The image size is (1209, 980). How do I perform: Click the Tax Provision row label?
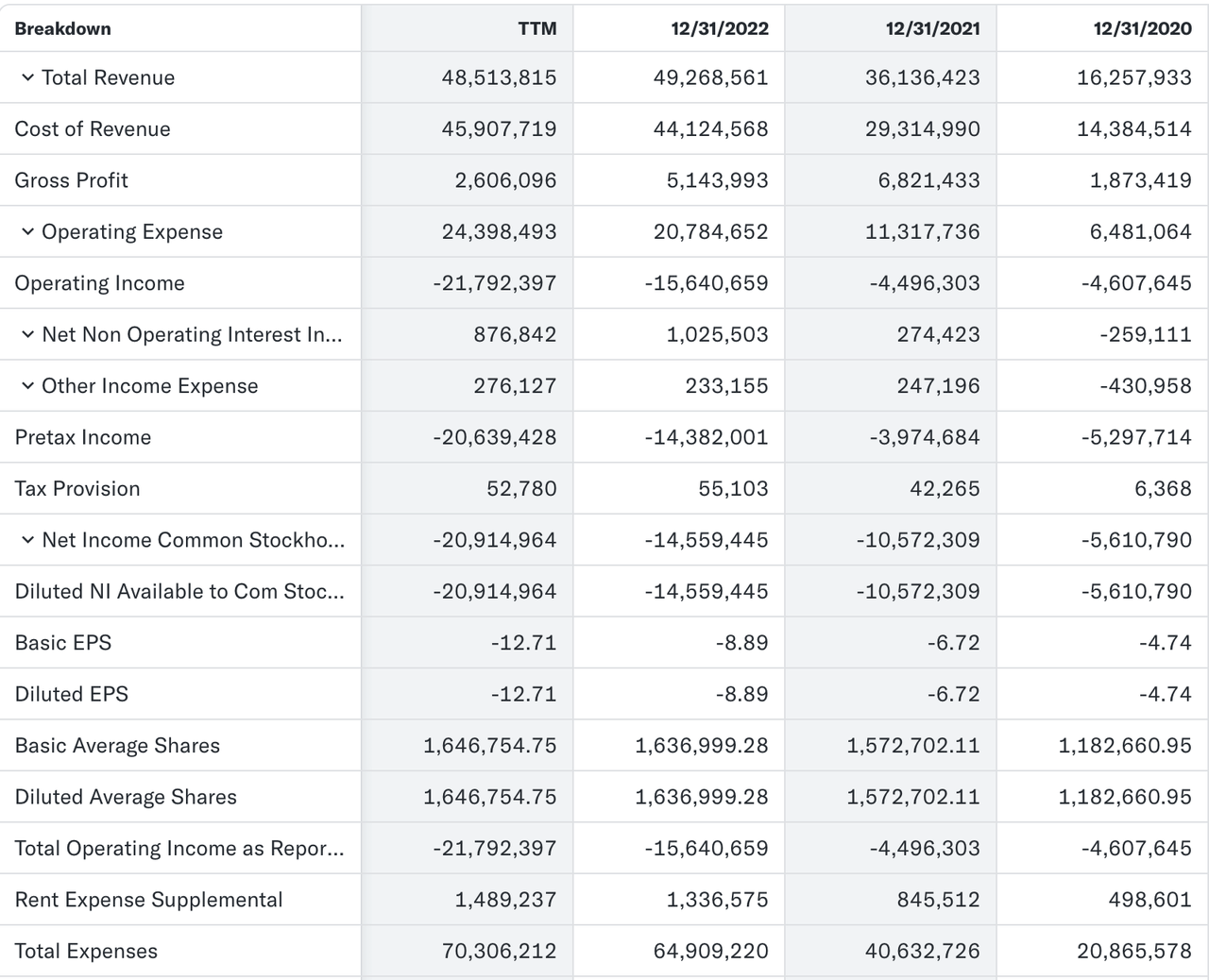coord(77,488)
